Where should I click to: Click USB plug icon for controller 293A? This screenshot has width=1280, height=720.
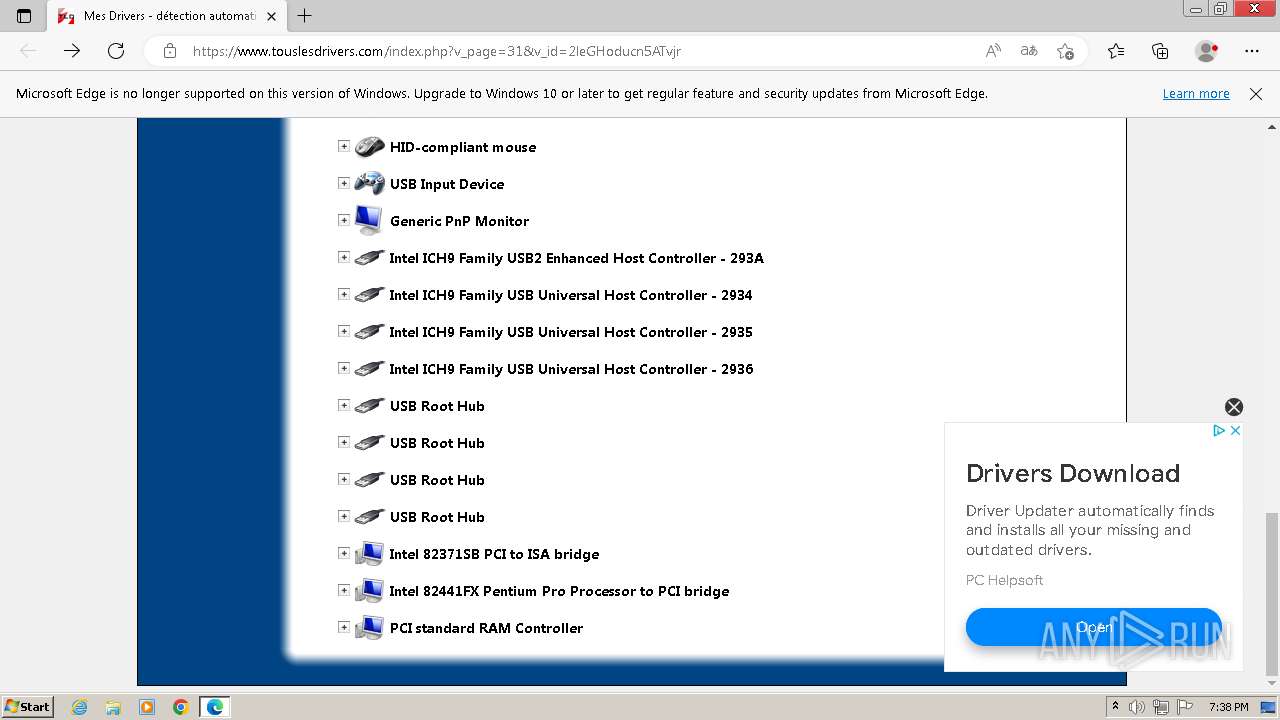369,258
